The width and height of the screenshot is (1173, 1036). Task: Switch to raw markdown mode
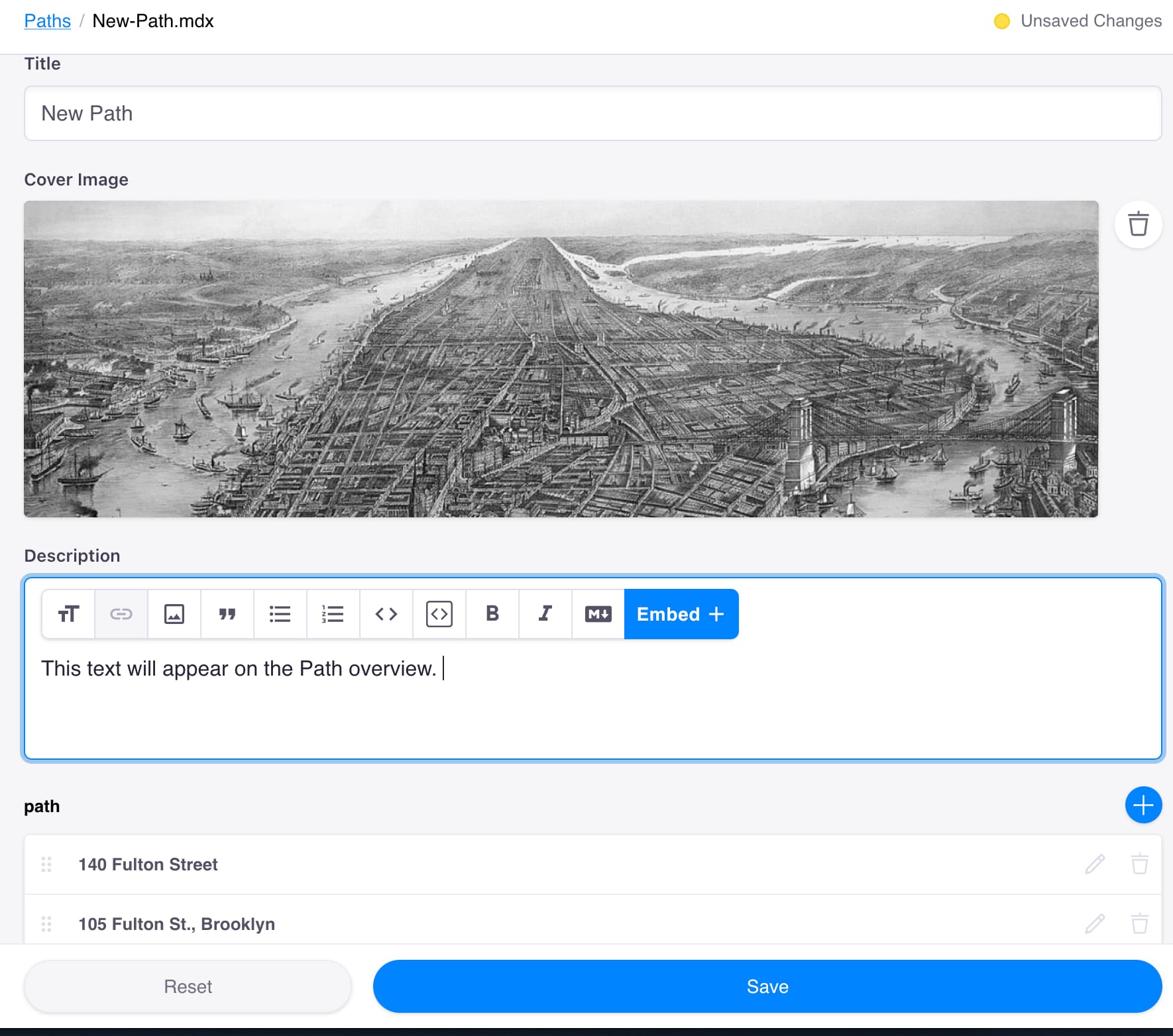tap(598, 614)
